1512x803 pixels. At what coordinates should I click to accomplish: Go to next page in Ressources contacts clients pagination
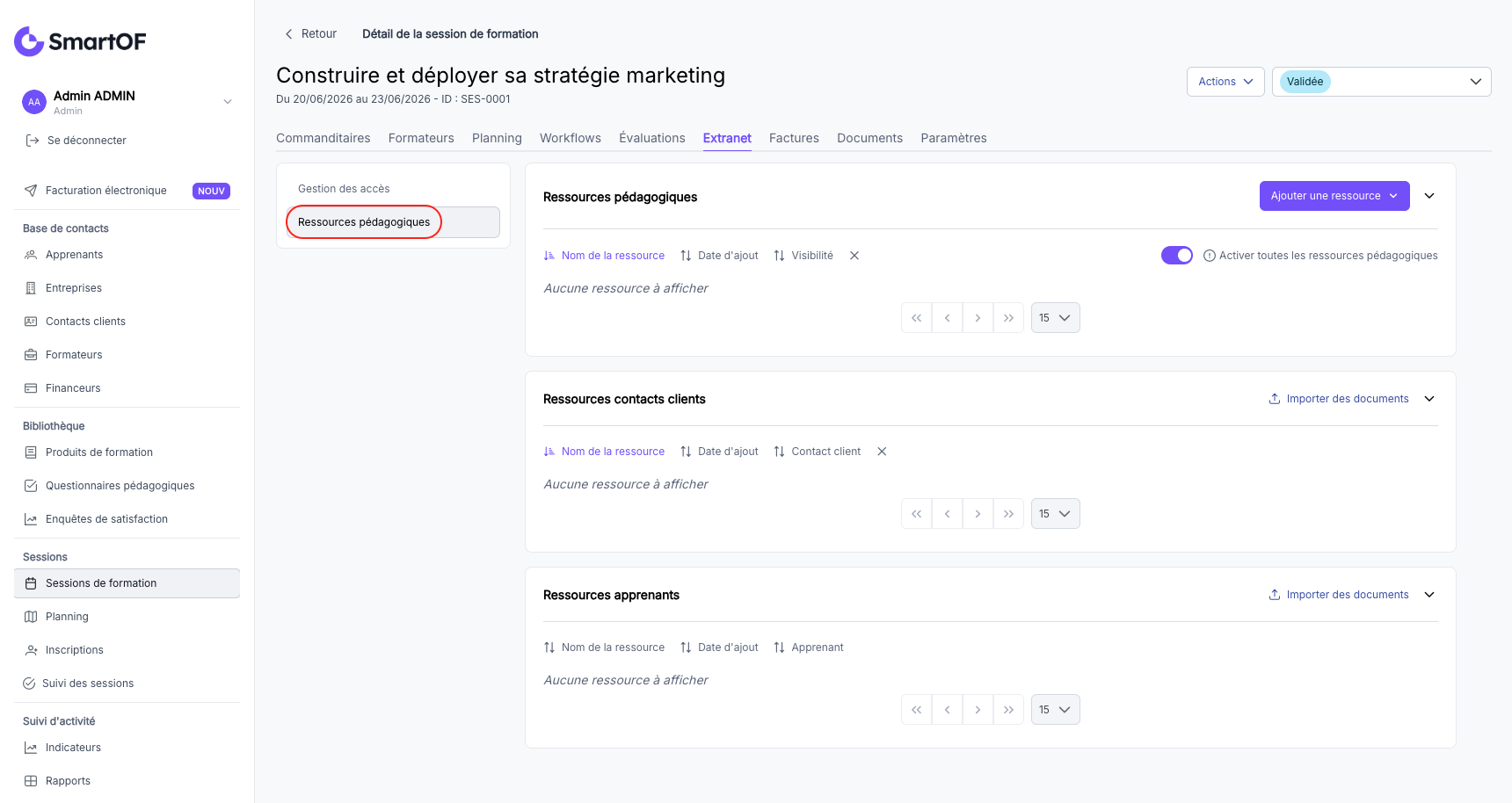pyautogui.click(x=978, y=514)
